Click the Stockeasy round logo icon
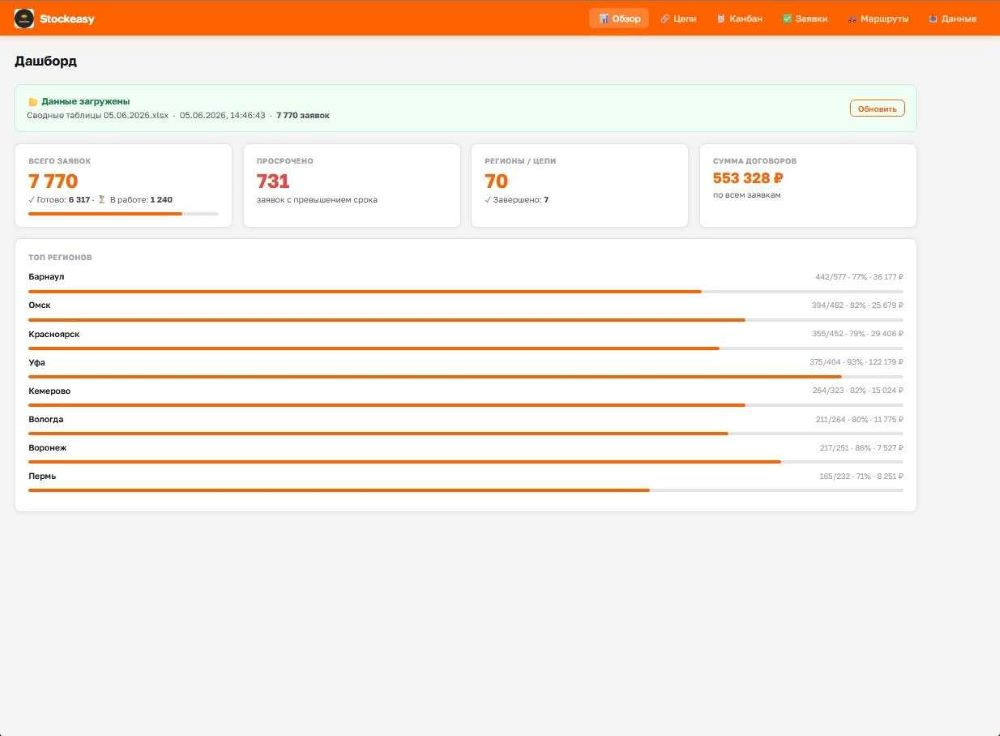Screen dimensions: 1000x736 (x=24, y=18)
